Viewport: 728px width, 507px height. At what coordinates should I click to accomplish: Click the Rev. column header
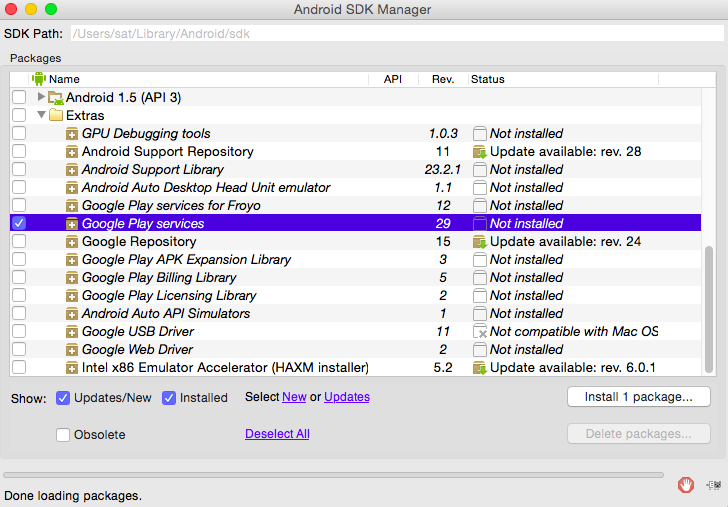click(443, 79)
